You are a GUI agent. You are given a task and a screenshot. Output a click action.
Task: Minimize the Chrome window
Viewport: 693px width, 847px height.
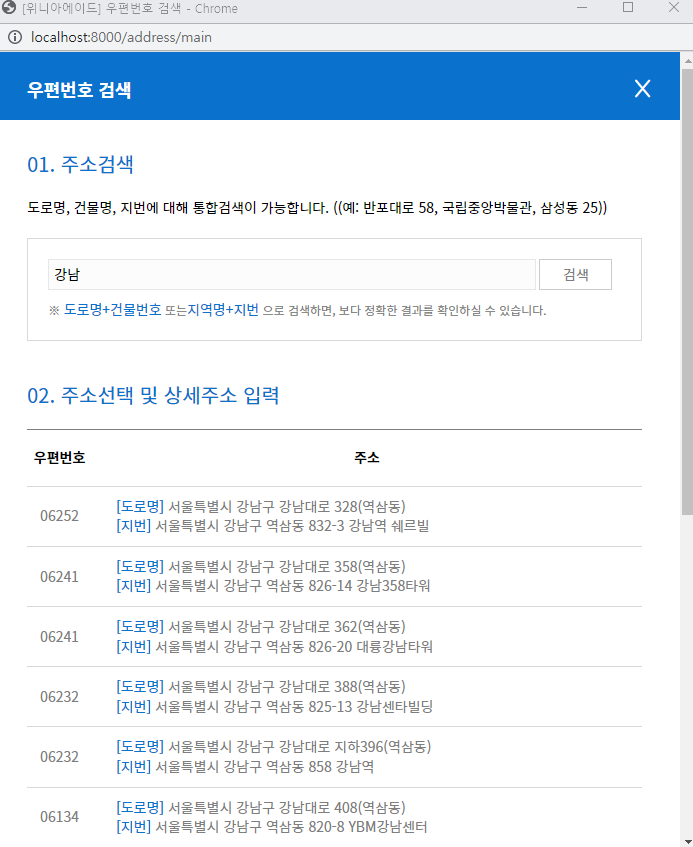click(x=581, y=10)
